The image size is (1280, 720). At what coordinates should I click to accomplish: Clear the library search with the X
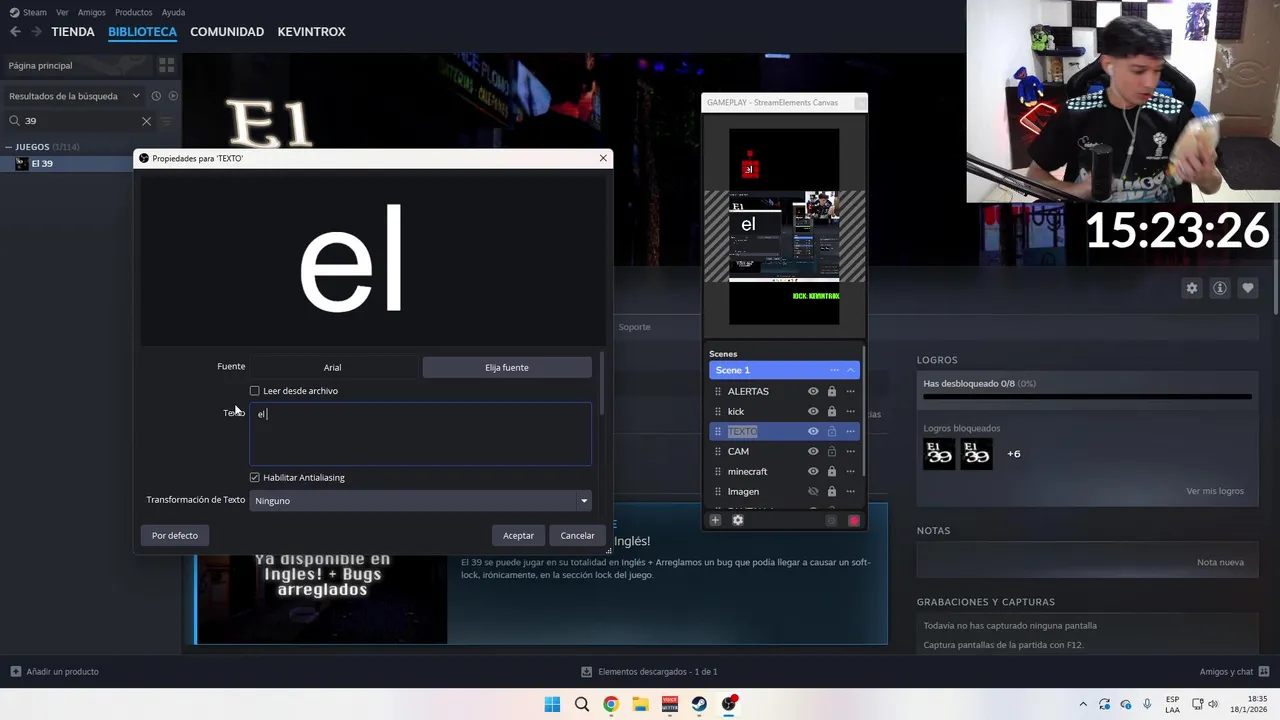point(146,121)
